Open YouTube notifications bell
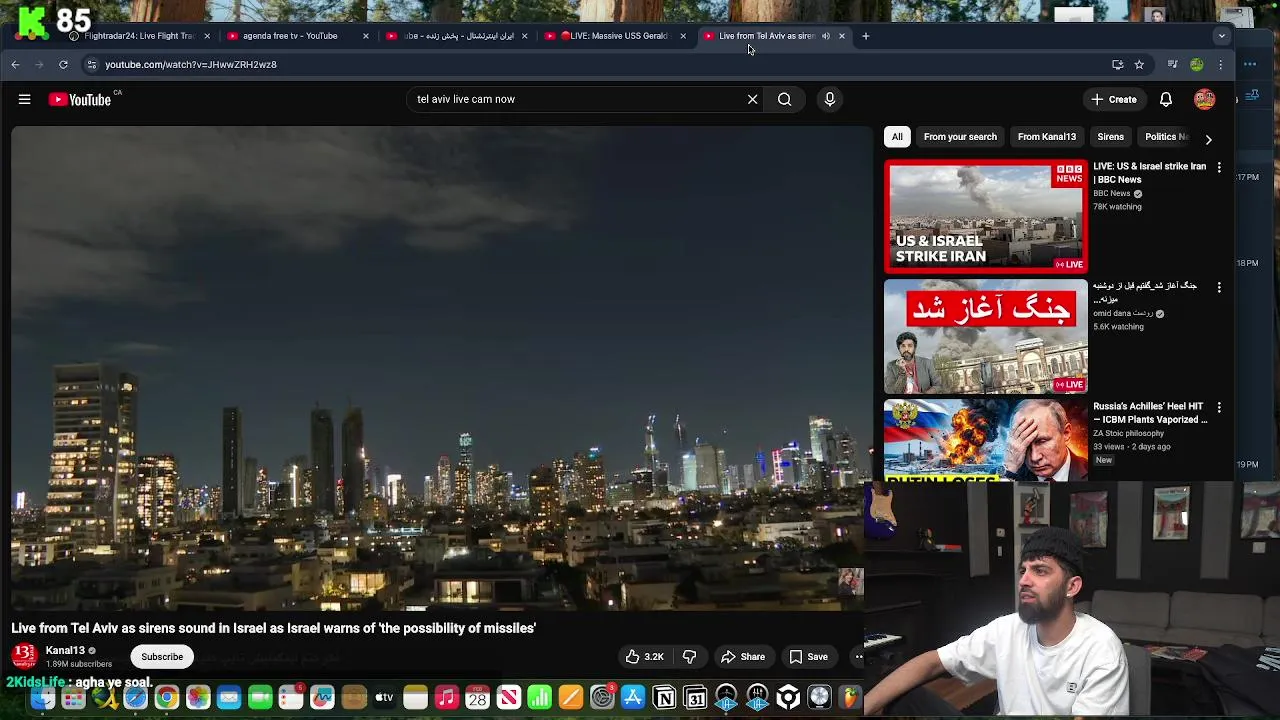The image size is (1280, 720). (x=1166, y=99)
